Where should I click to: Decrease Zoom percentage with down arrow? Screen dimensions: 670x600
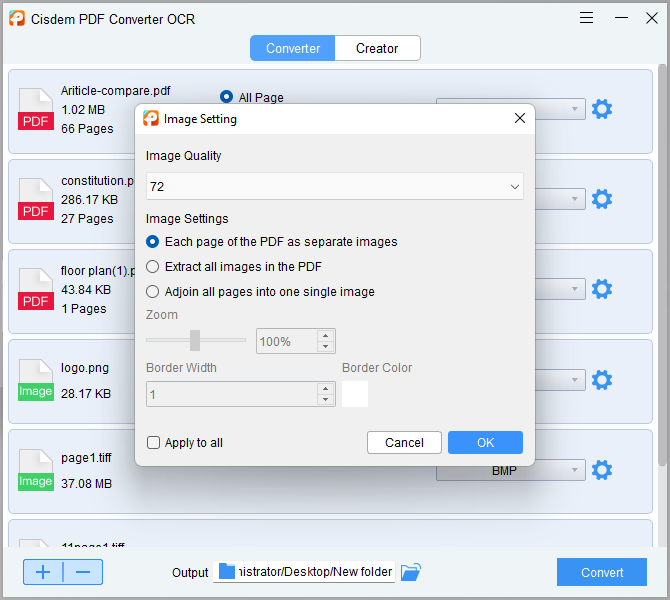[x=326, y=346]
